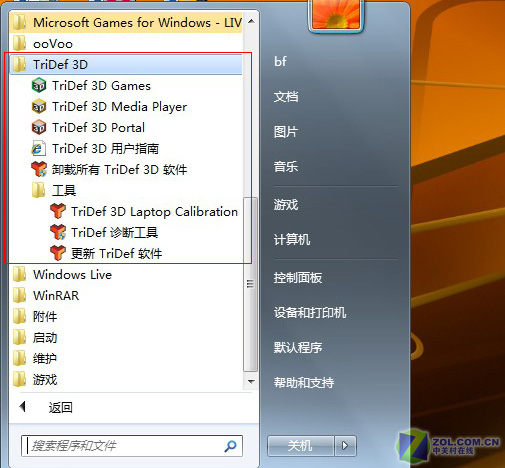Click the Windows Live folder icon

pyautogui.click(x=19, y=274)
